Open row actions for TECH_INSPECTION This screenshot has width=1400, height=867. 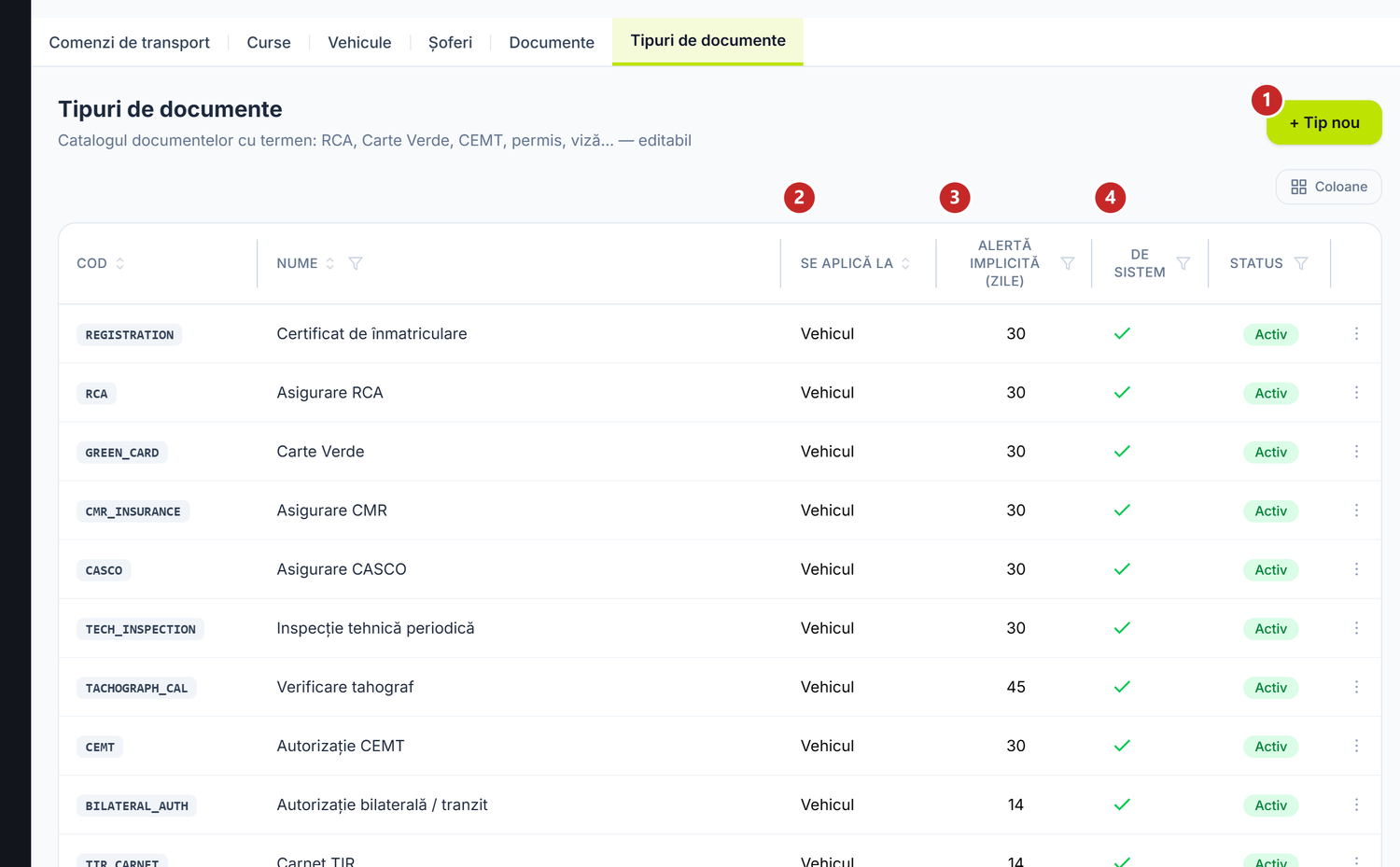[x=1356, y=628]
